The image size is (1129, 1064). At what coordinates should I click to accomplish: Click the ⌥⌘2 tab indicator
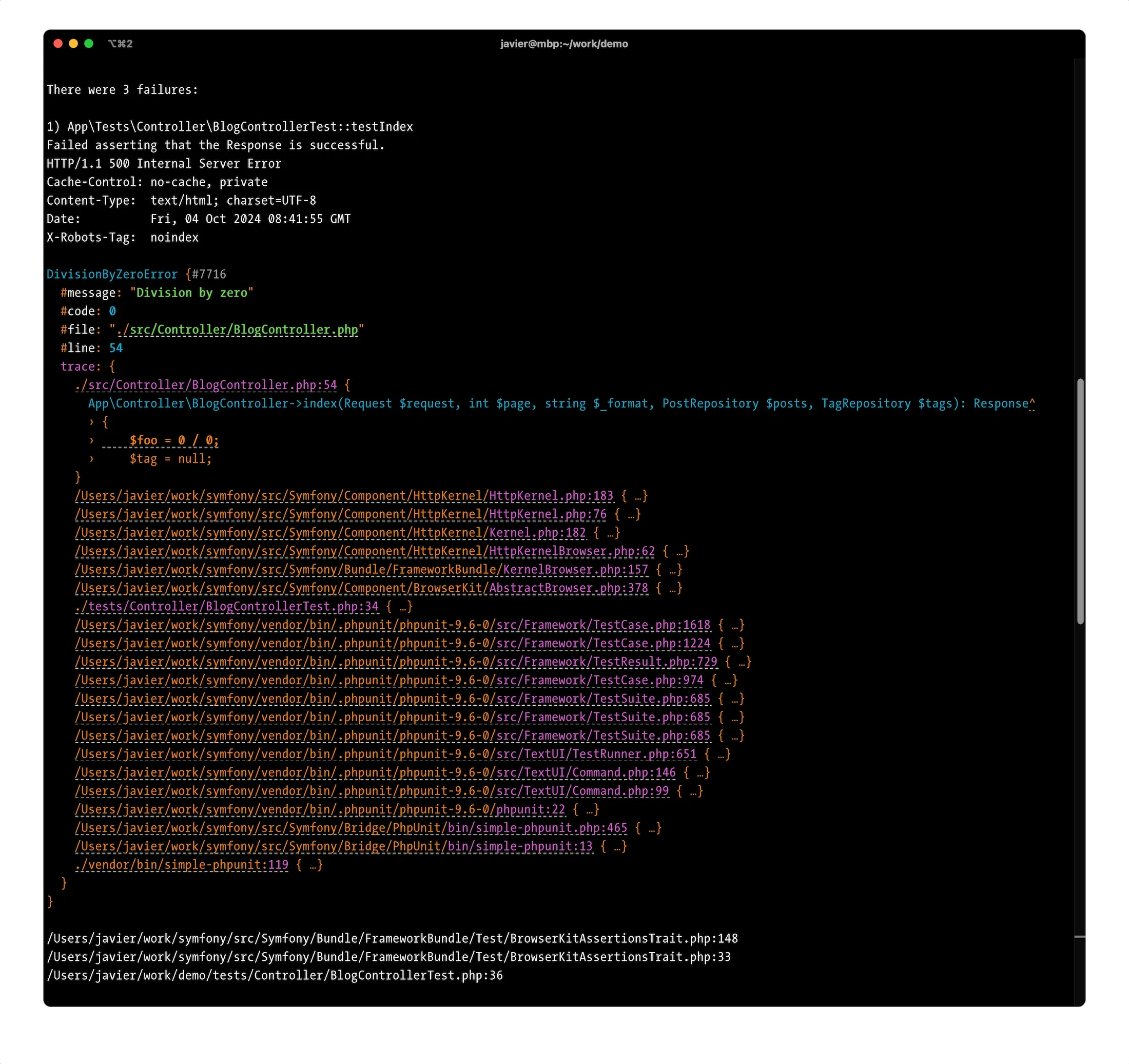pyautogui.click(x=121, y=44)
